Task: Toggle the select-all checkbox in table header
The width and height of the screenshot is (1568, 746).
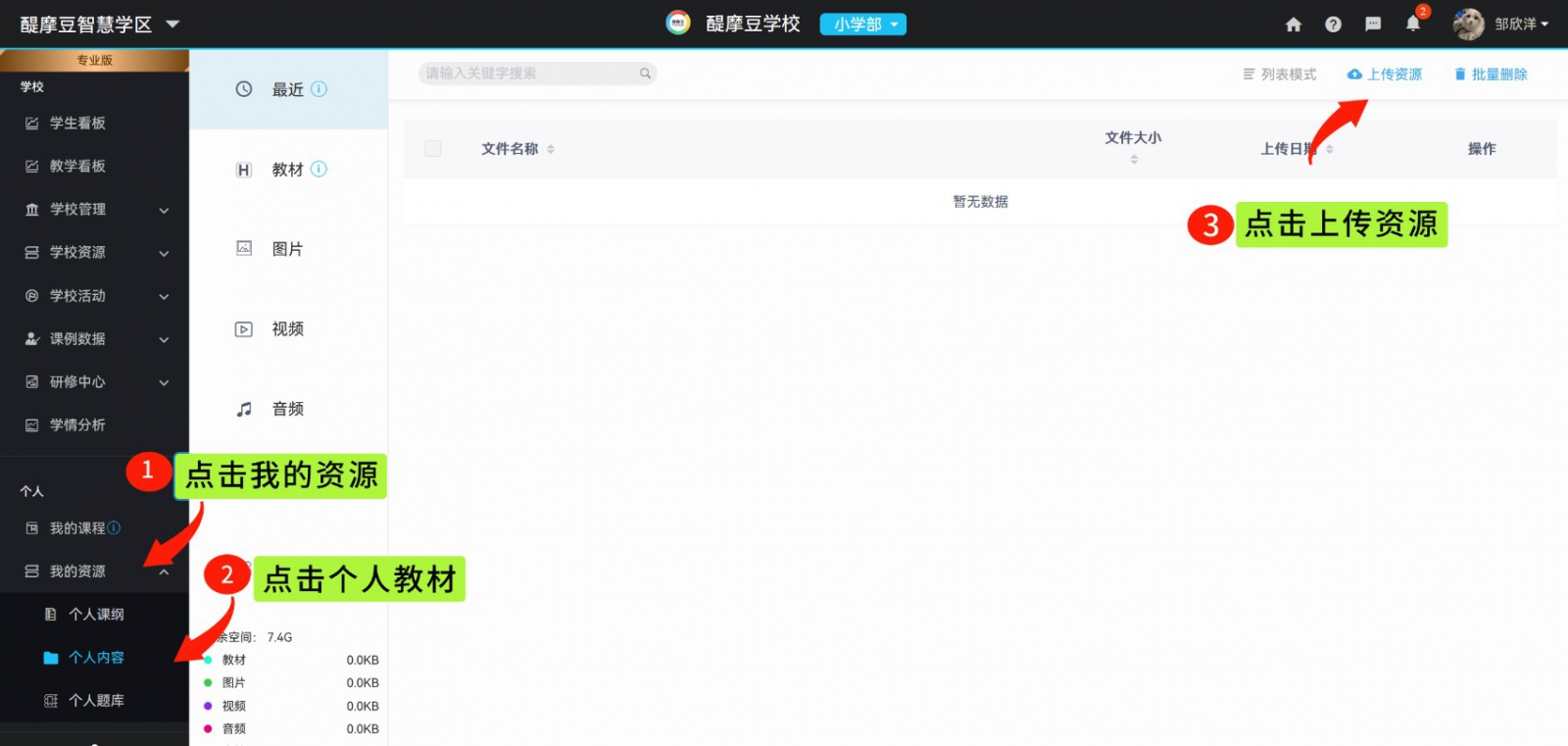Action: pos(433,149)
